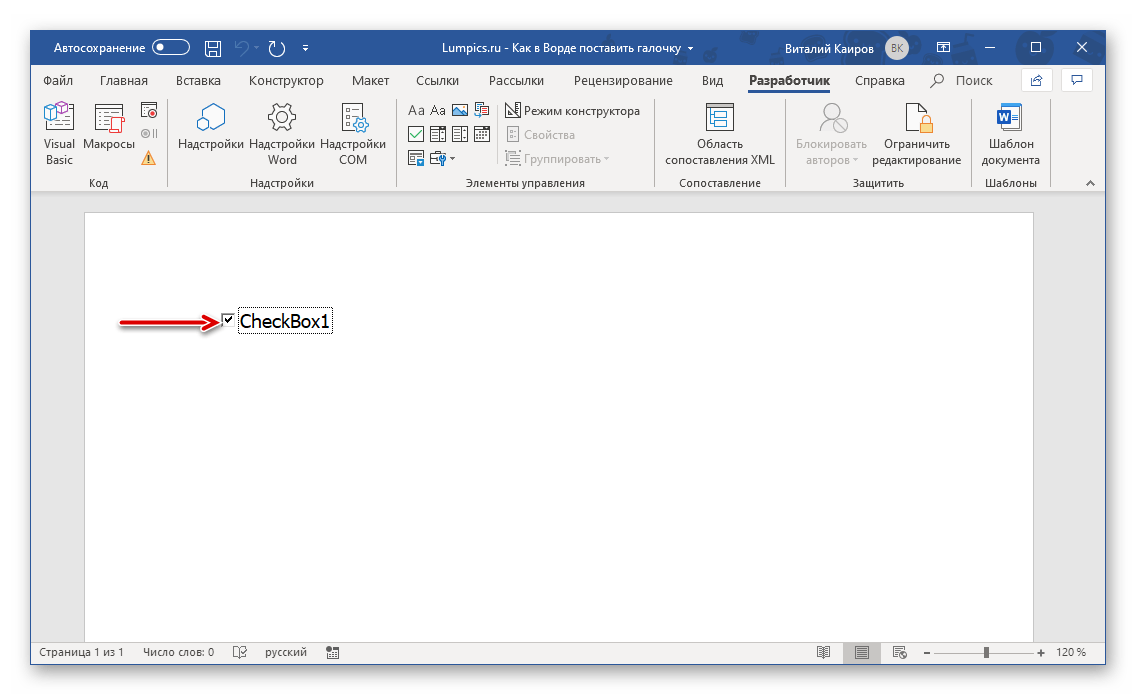Click the Redo/Repeat arrow
The width and height of the screenshot is (1136, 695).
click(x=277, y=49)
